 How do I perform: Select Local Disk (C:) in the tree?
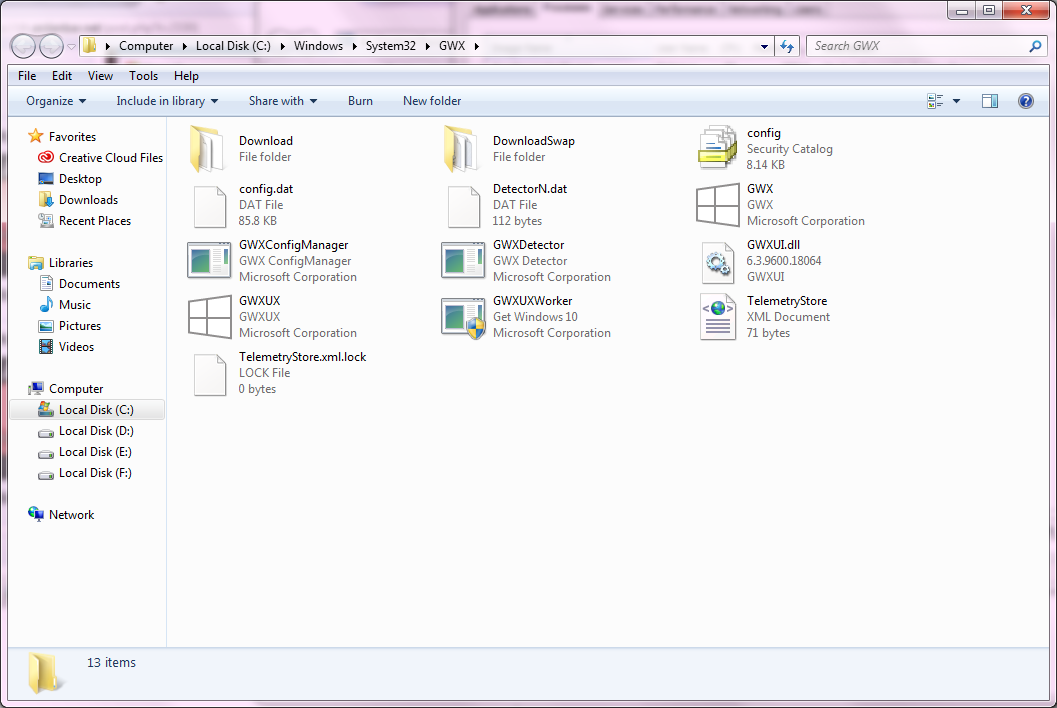86,410
